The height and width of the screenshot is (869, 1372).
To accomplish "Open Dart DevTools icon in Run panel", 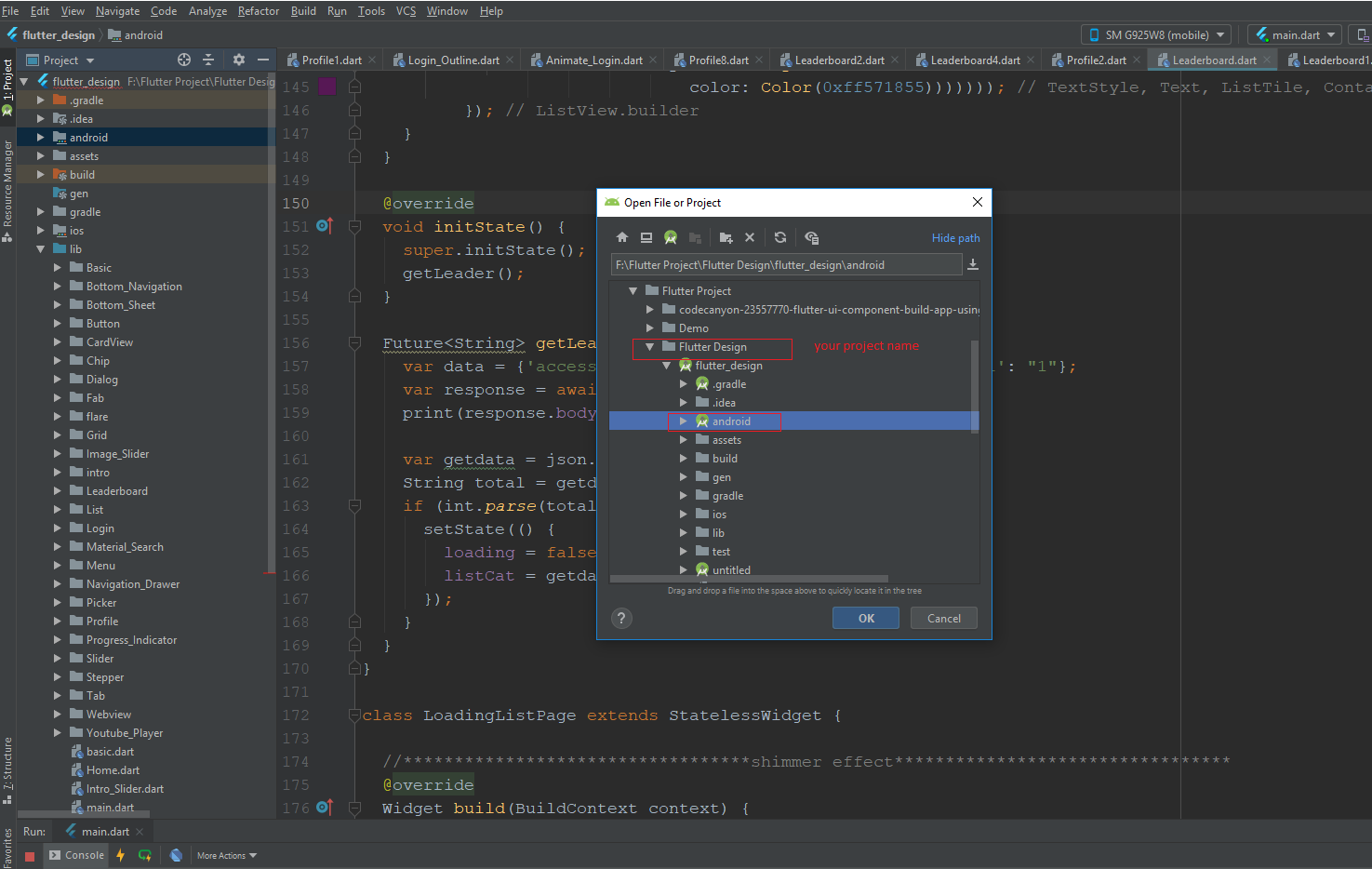I will pyautogui.click(x=176, y=855).
